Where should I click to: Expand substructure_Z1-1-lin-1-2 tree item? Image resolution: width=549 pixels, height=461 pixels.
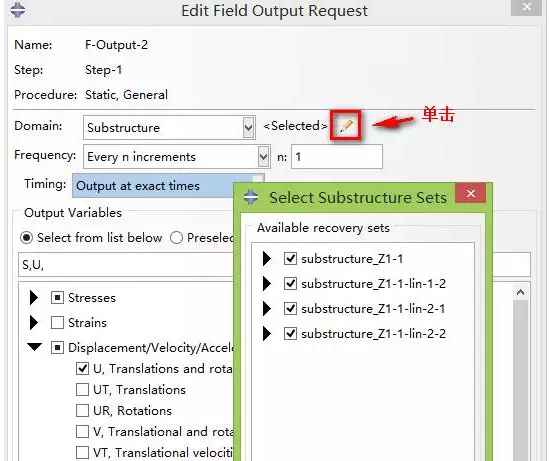267,284
